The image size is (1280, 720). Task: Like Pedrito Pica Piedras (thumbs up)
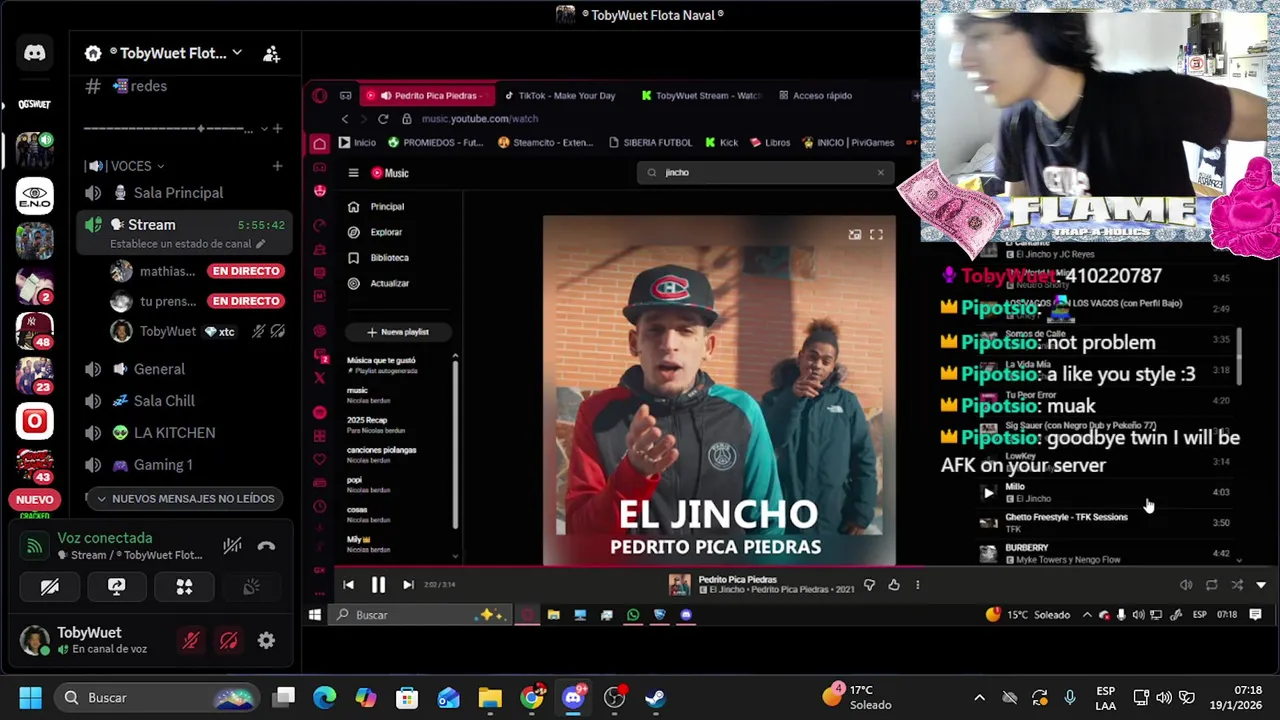(894, 585)
